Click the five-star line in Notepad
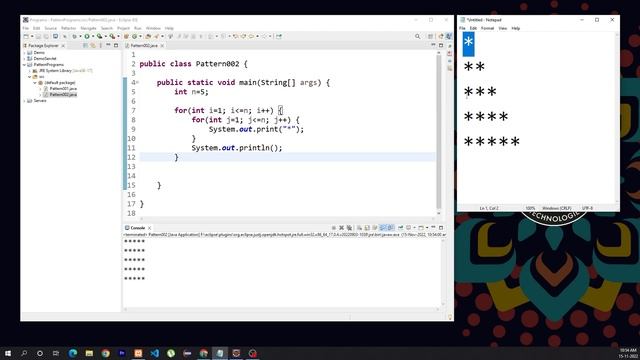Viewport: 640px width, 360px height. click(x=492, y=142)
